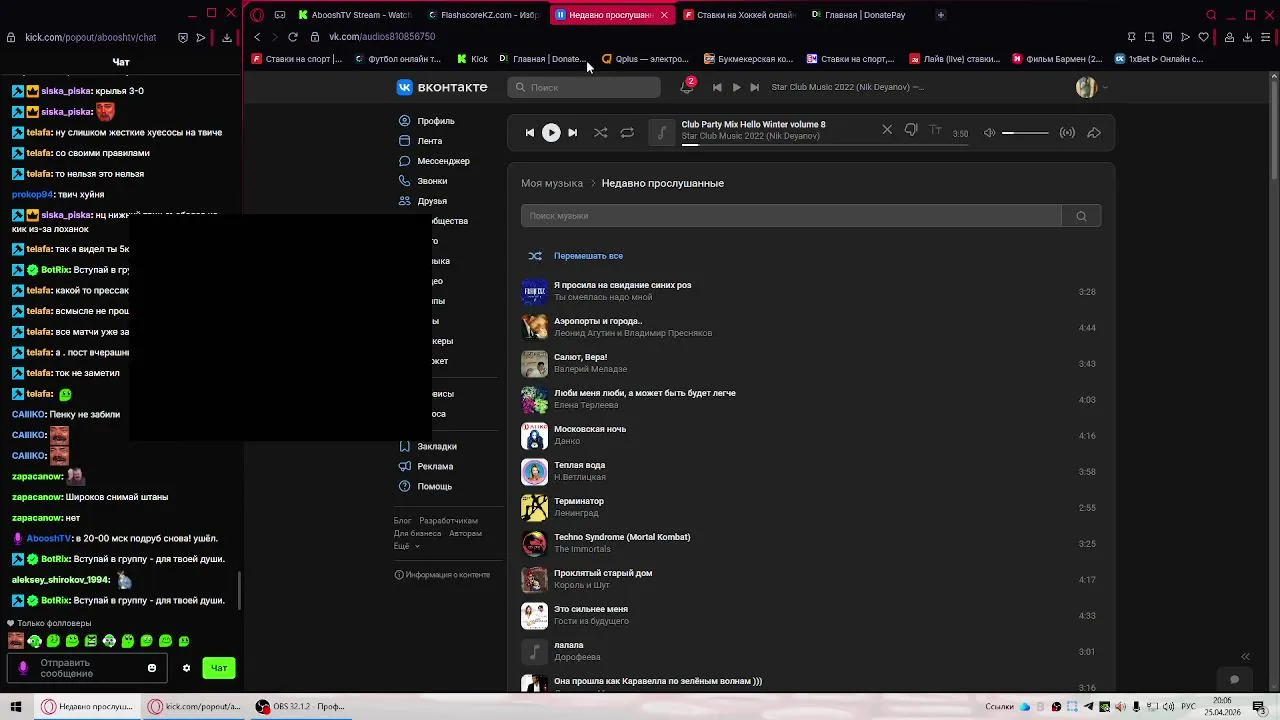Adjust the volume slider in player
This screenshot has width=1280, height=720.
pyautogui.click(x=1025, y=132)
